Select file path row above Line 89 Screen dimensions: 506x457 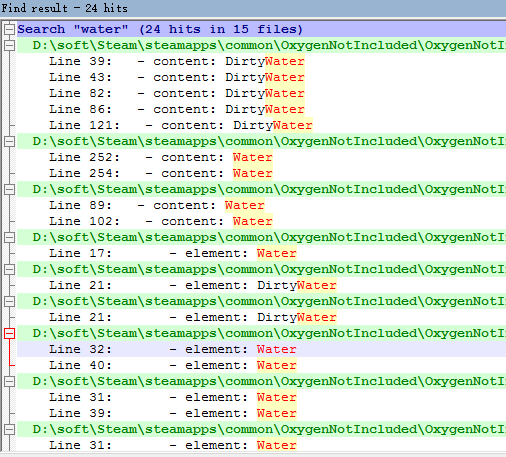pyautogui.click(x=261, y=189)
